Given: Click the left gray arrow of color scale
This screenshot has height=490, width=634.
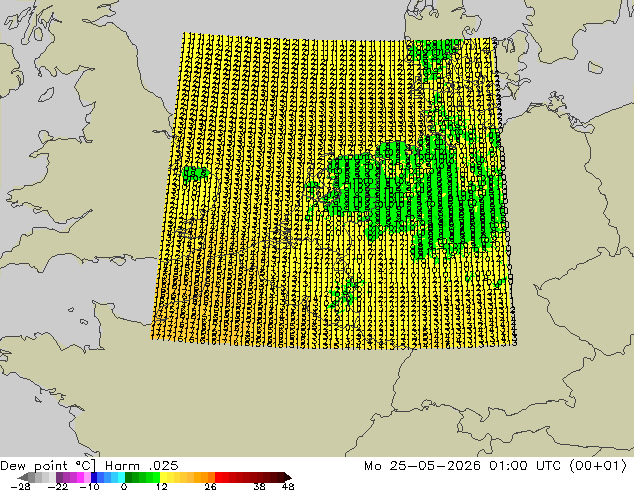Looking at the screenshot, I should pyautogui.click(x=22, y=477).
